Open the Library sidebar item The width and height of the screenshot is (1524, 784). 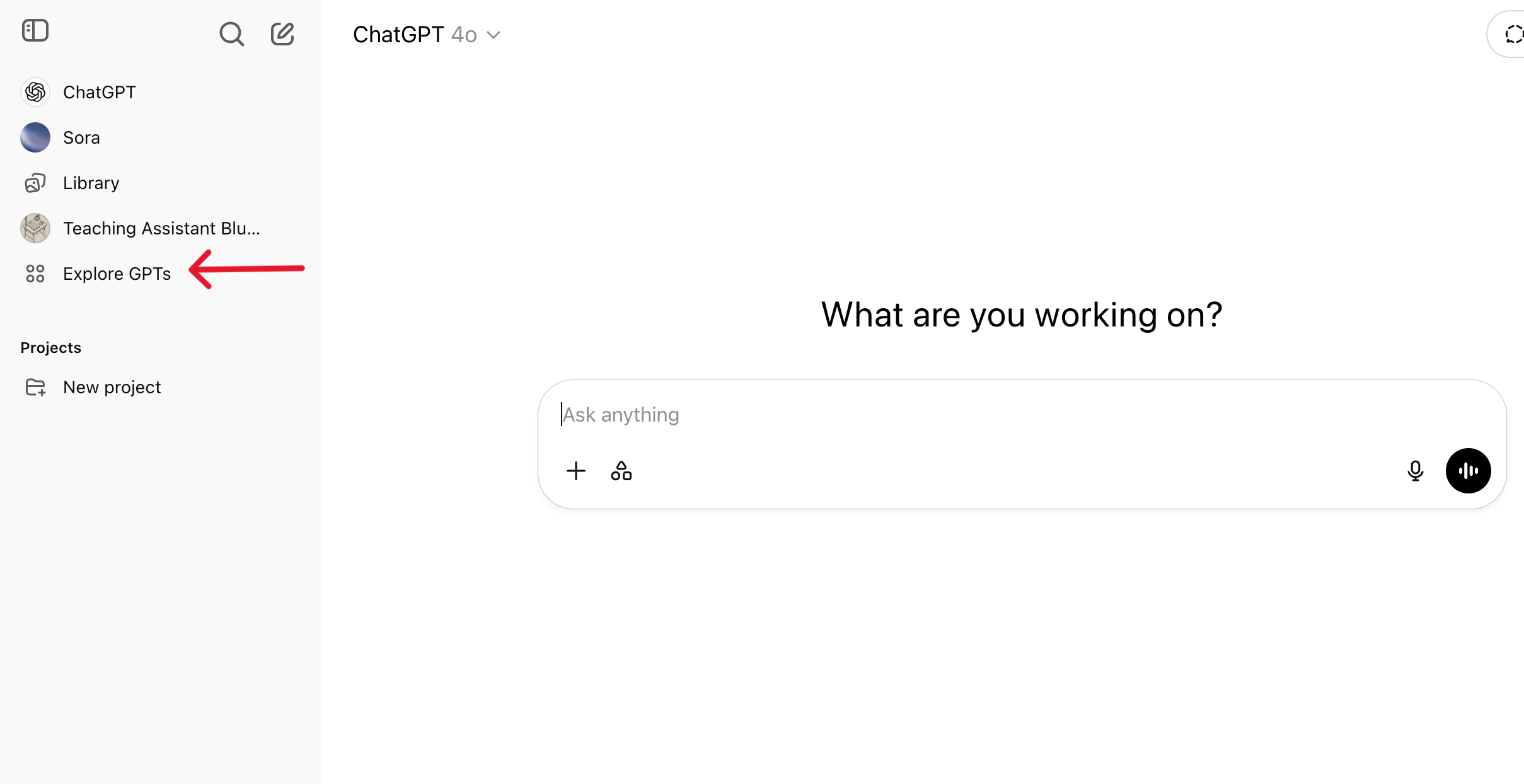[91, 183]
